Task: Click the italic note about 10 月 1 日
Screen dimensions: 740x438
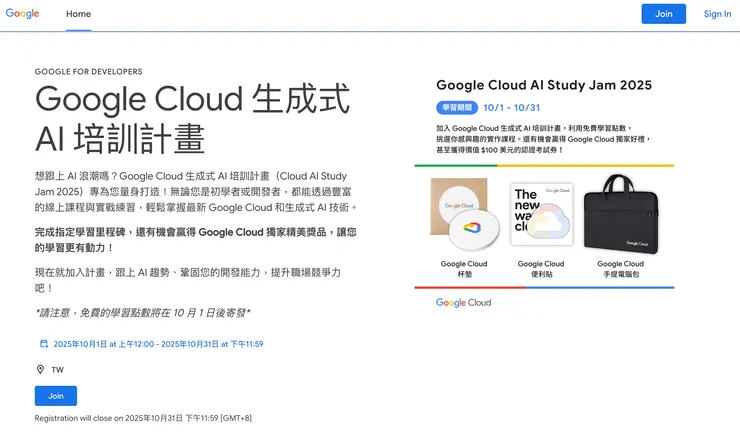Action: click(x=143, y=313)
